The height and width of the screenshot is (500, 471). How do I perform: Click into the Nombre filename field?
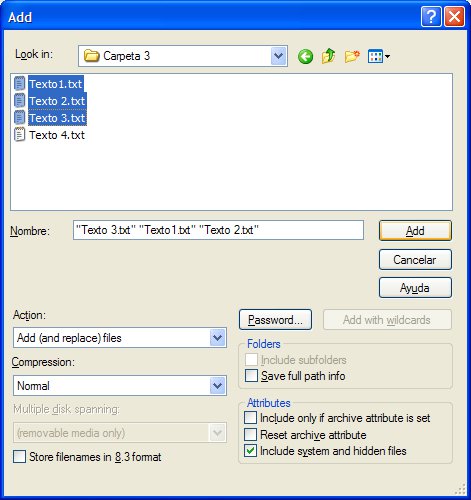218,230
